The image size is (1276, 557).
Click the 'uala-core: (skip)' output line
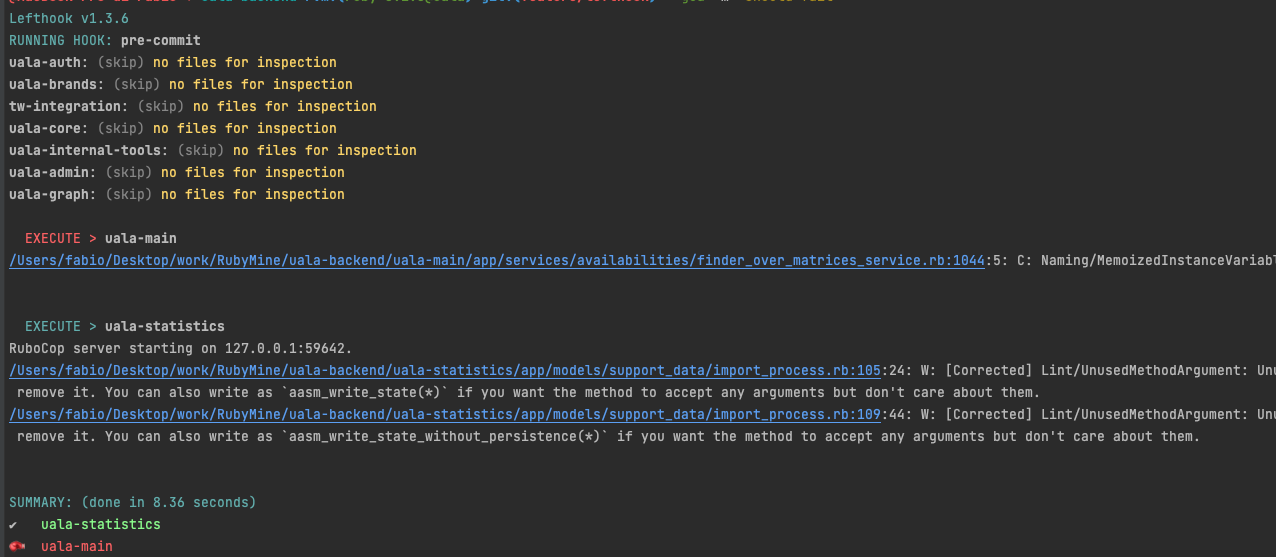coord(173,128)
